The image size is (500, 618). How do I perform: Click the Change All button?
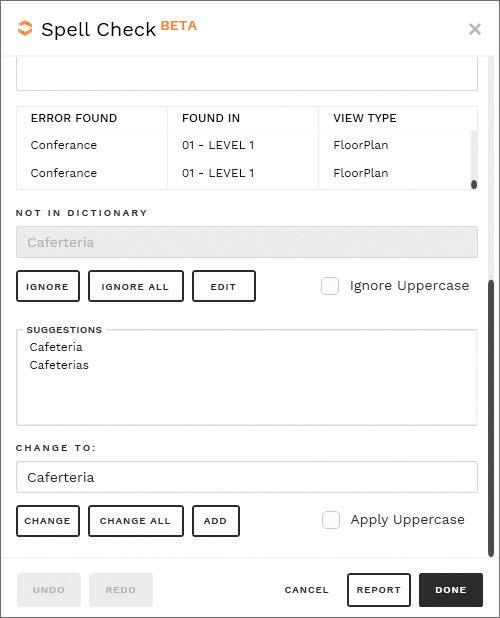coord(136,521)
